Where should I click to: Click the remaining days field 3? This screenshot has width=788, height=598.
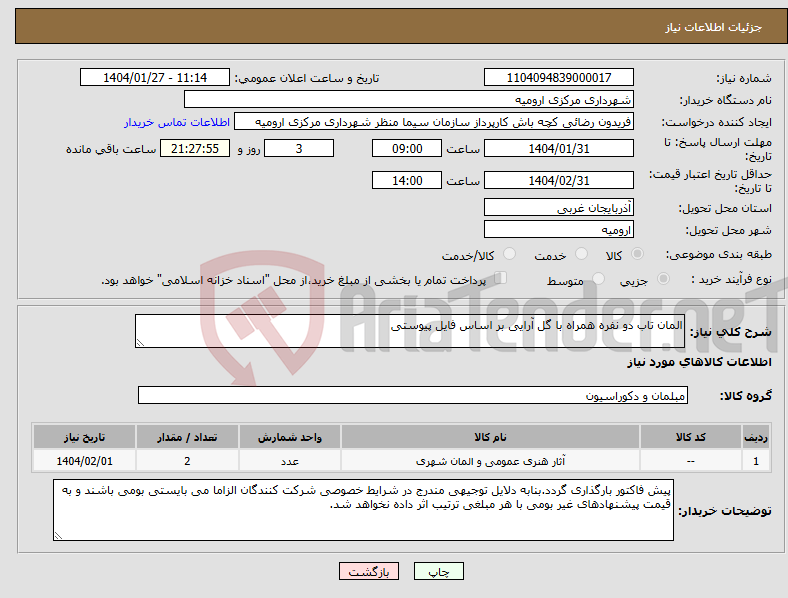(x=299, y=148)
